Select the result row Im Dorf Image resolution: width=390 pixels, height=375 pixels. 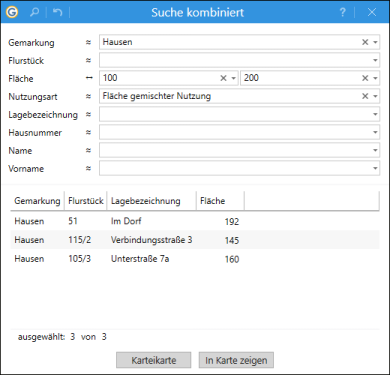195,221
